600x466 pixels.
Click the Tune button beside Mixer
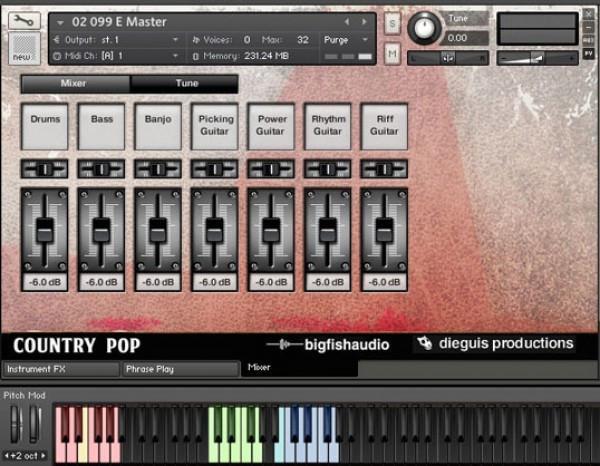click(186, 84)
